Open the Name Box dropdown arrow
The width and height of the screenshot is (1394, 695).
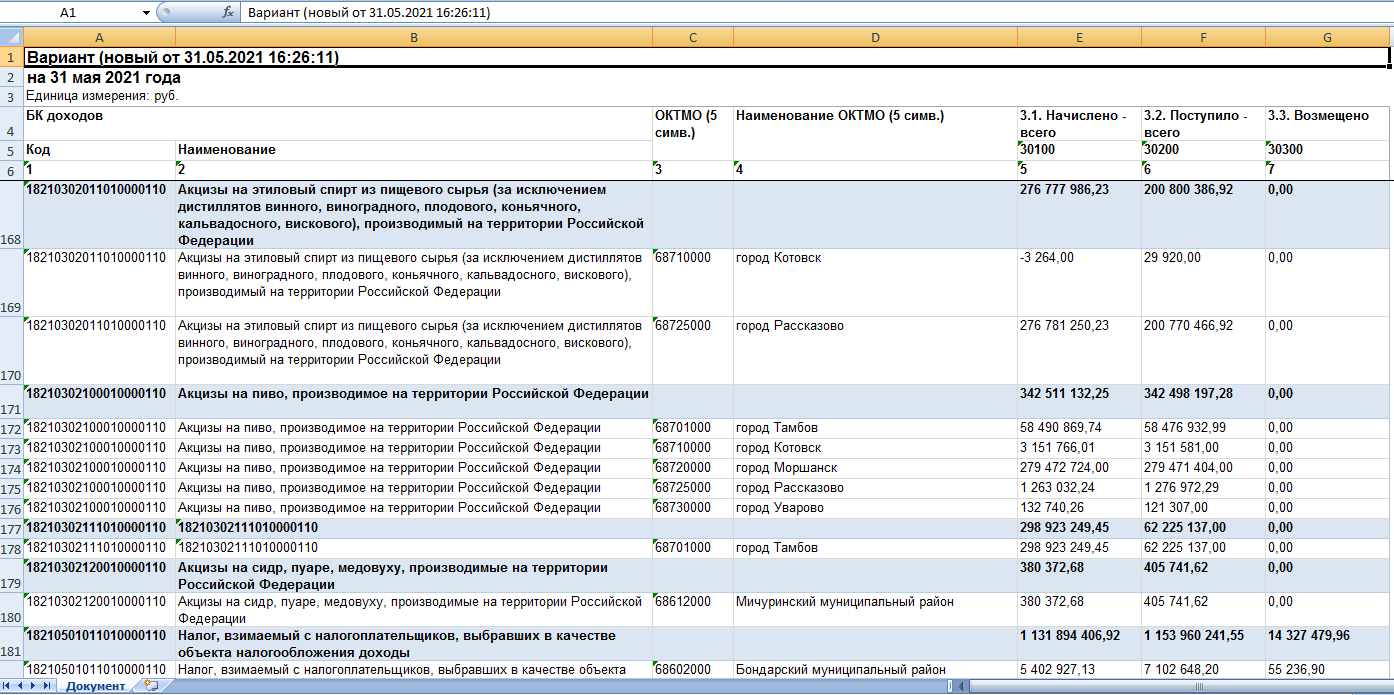[146, 12]
